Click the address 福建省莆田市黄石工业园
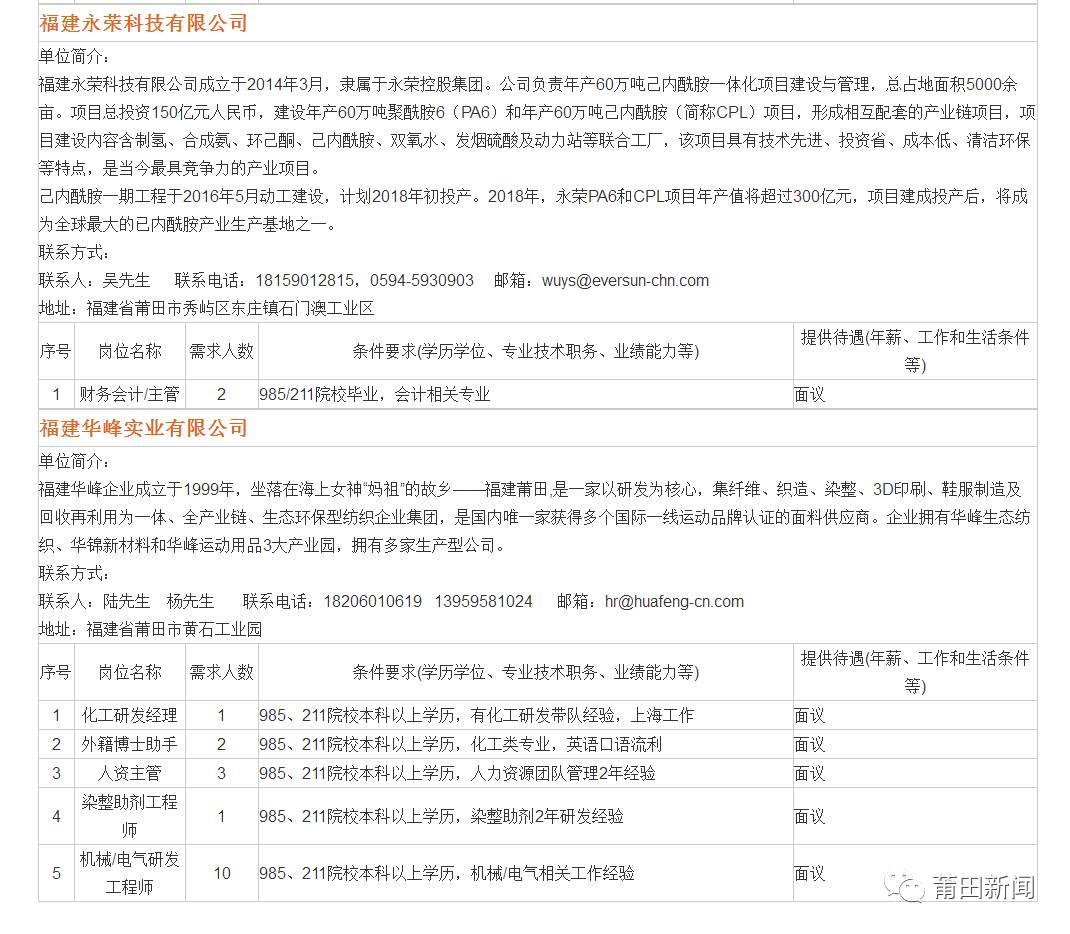 click(x=174, y=629)
